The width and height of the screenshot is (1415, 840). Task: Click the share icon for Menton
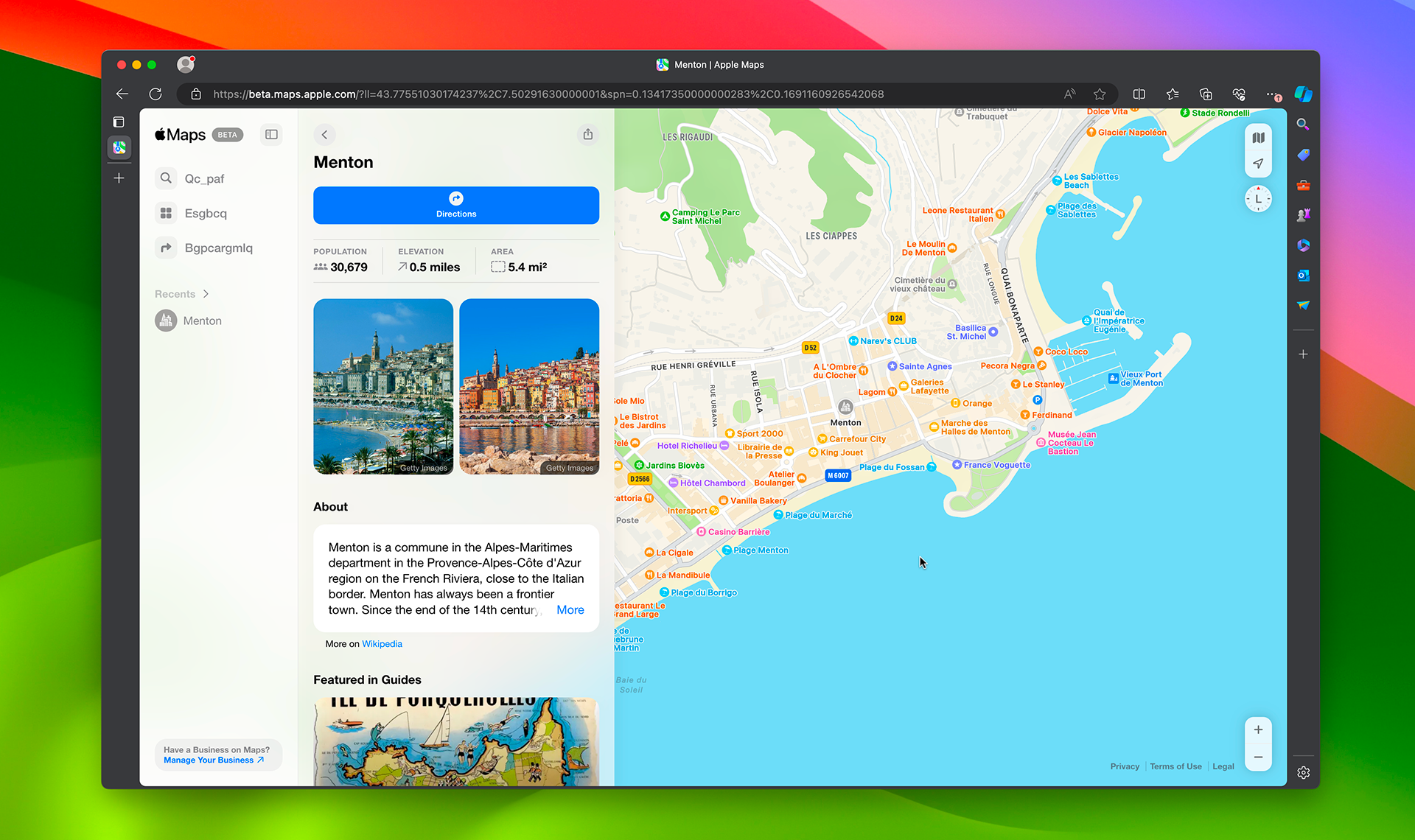pos(588,134)
